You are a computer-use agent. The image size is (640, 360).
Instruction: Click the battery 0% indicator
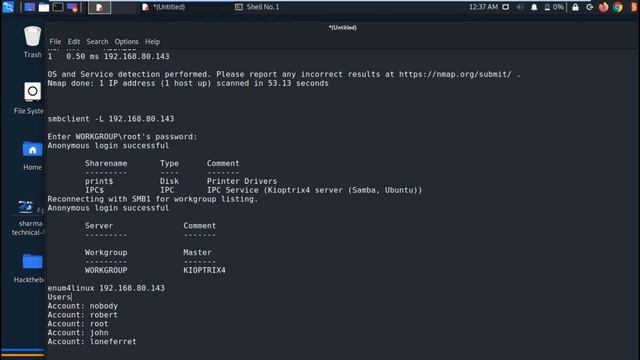tap(554, 7)
